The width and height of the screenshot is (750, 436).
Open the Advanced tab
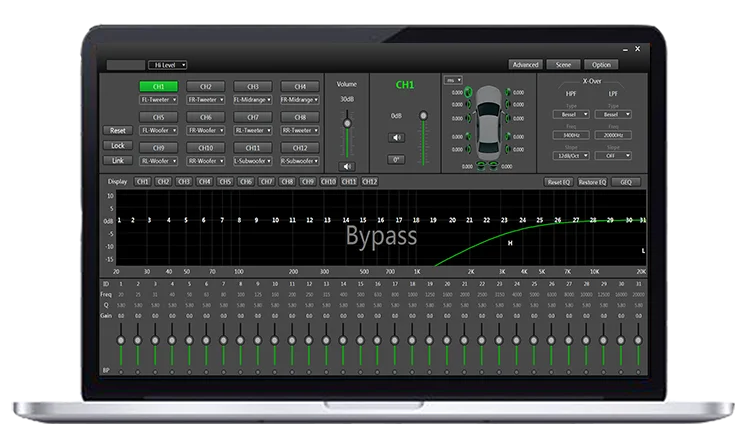pos(524,65)
